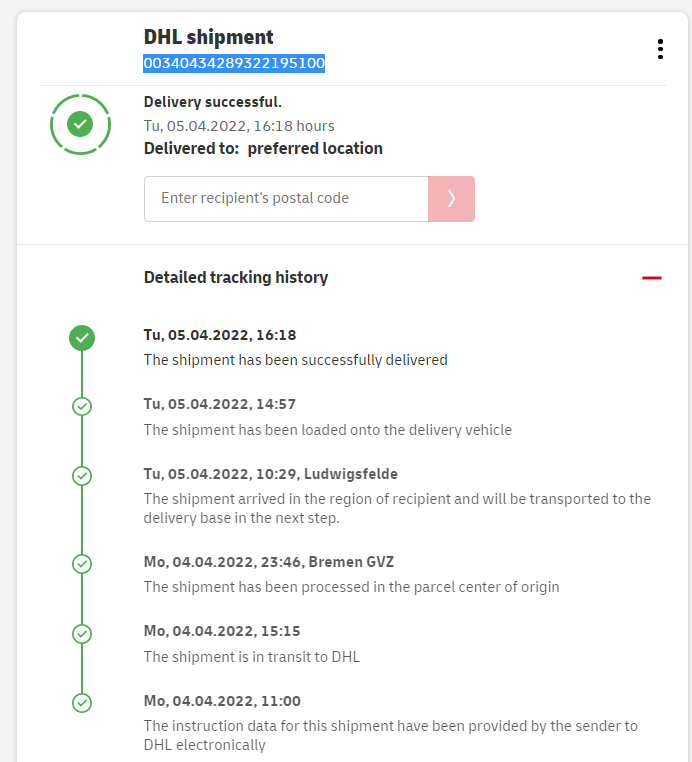Click the filled green checkmark at 16:18
The image size is (692, 762).
coord(82,338)
